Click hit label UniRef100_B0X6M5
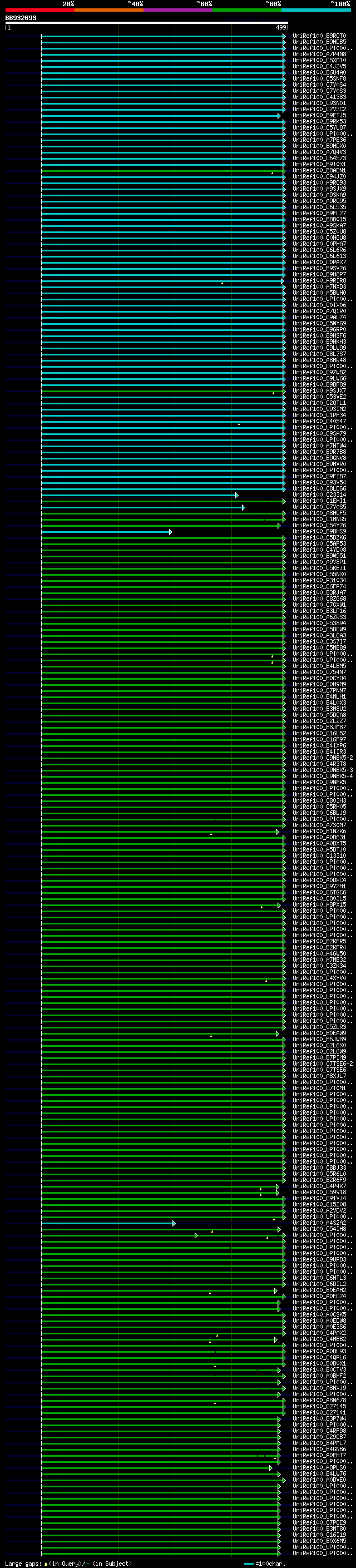 click(319, 1541)
